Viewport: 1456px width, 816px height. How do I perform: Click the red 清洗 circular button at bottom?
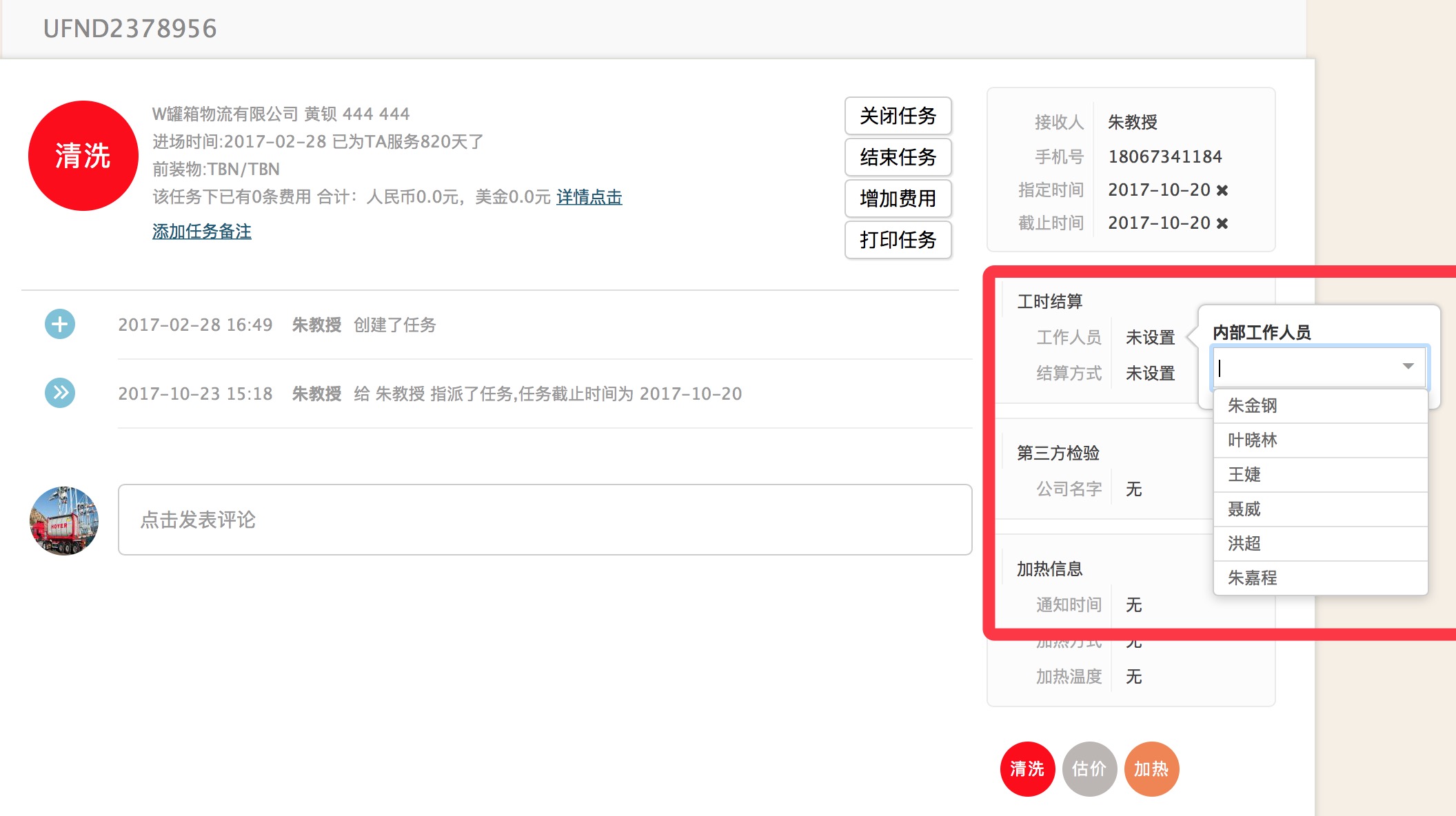click(x=1028, y=768)
